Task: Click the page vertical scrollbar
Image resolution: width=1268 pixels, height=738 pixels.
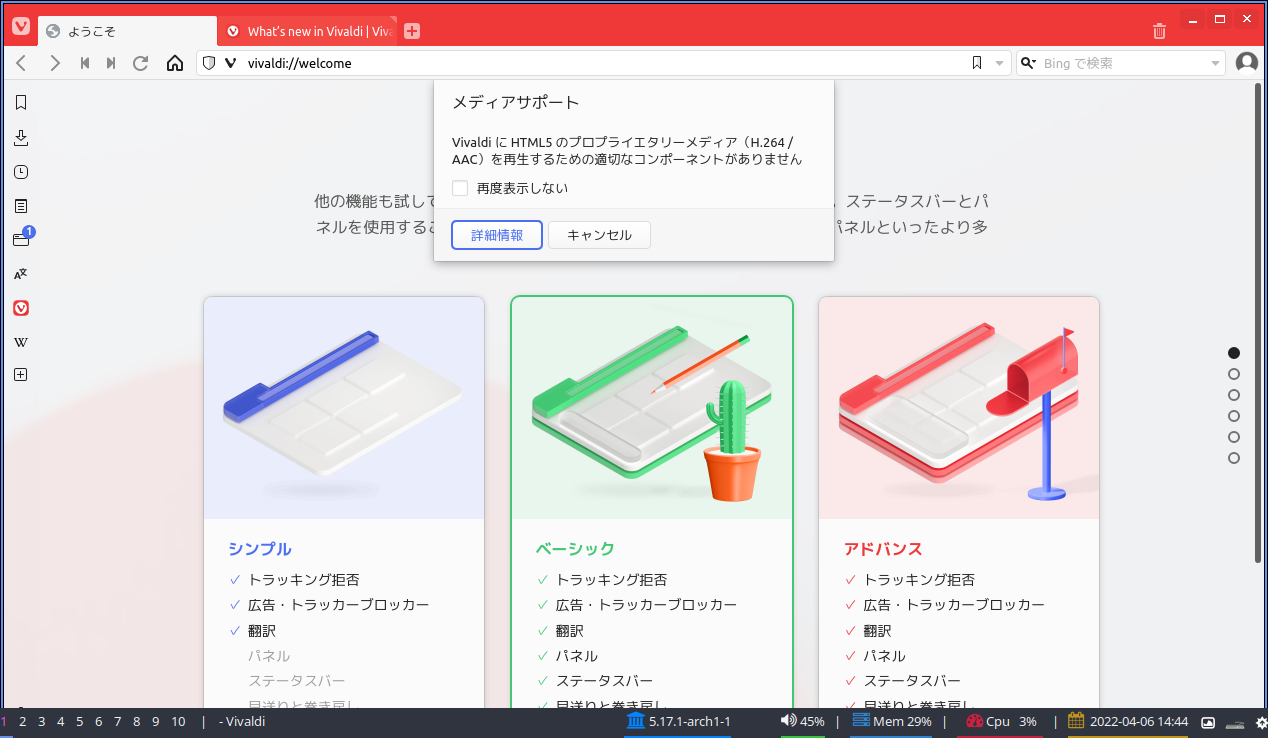Action: coord(1258,322)
